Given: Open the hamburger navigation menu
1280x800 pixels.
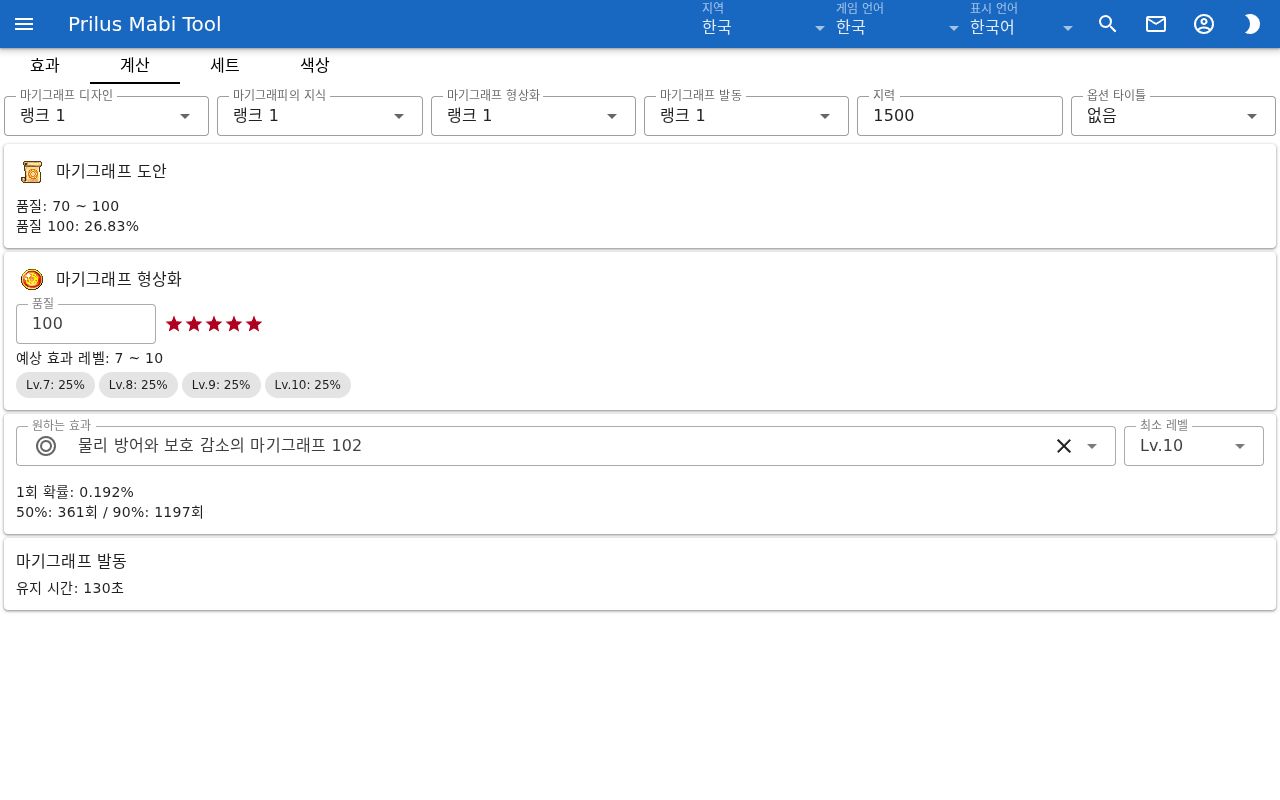Looking at the screenshot, I should pyautogui.click(x=24, y=24).
